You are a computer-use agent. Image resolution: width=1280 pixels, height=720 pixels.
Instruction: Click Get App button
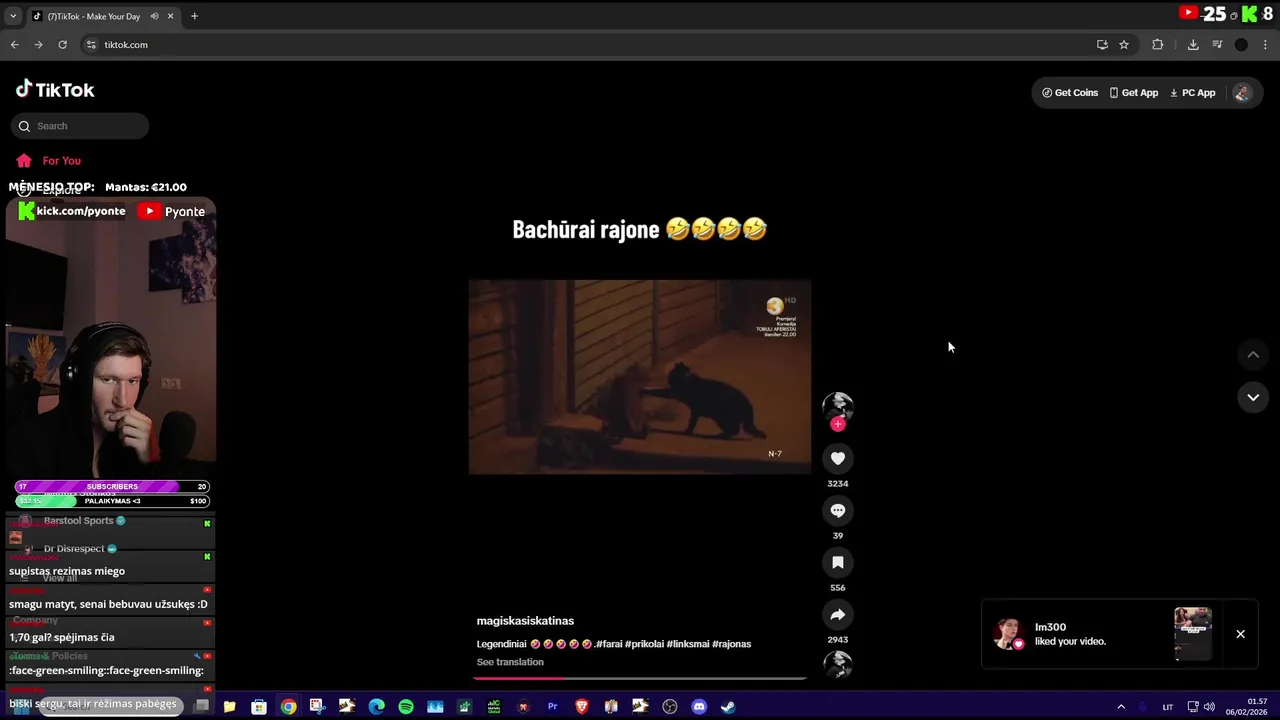(1134, 93)
